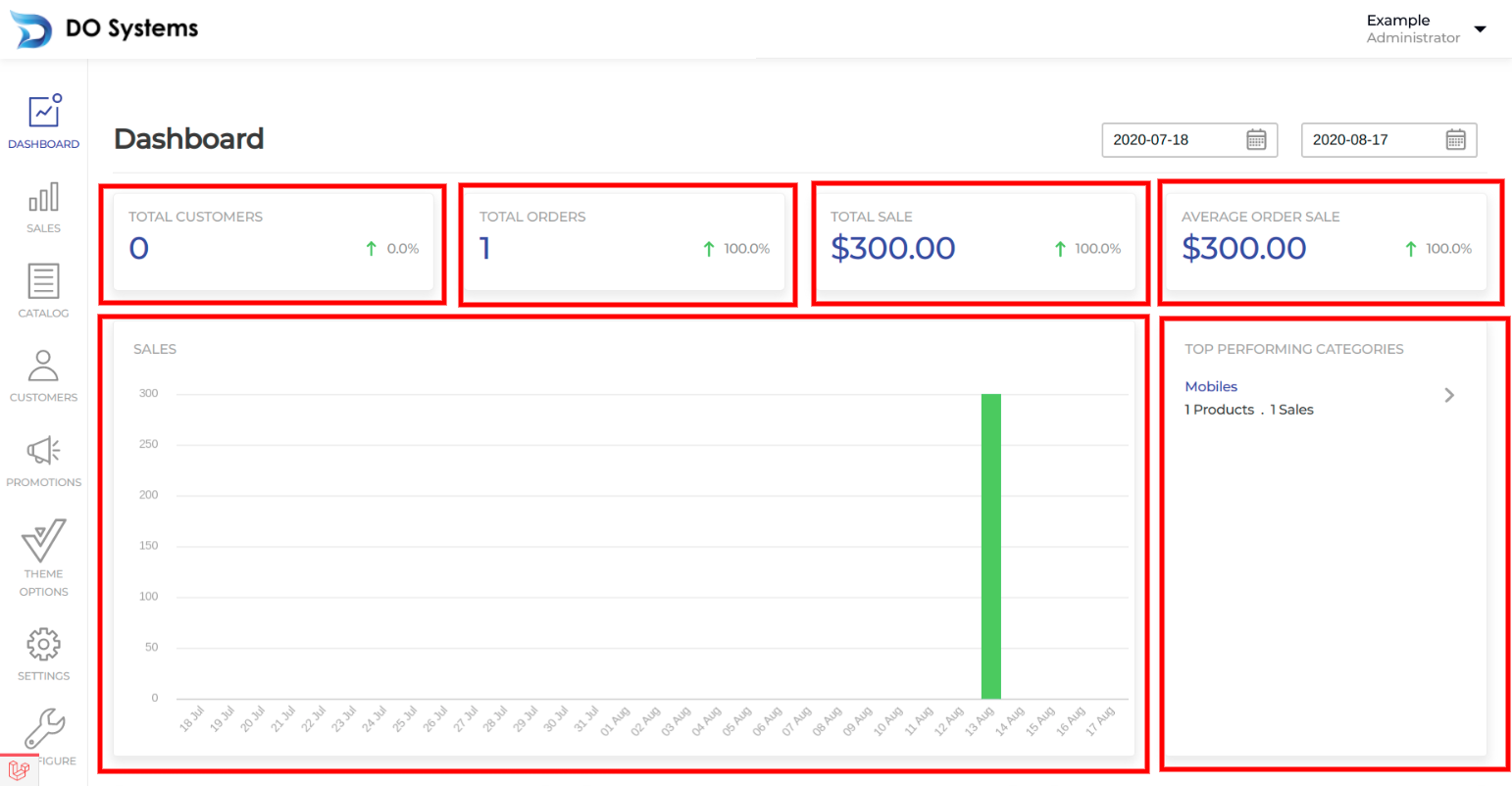Viewport: 1512px width, 786px height.
Task: Open calendar for end date 2020-08-17
Action: click(1455, 140)
